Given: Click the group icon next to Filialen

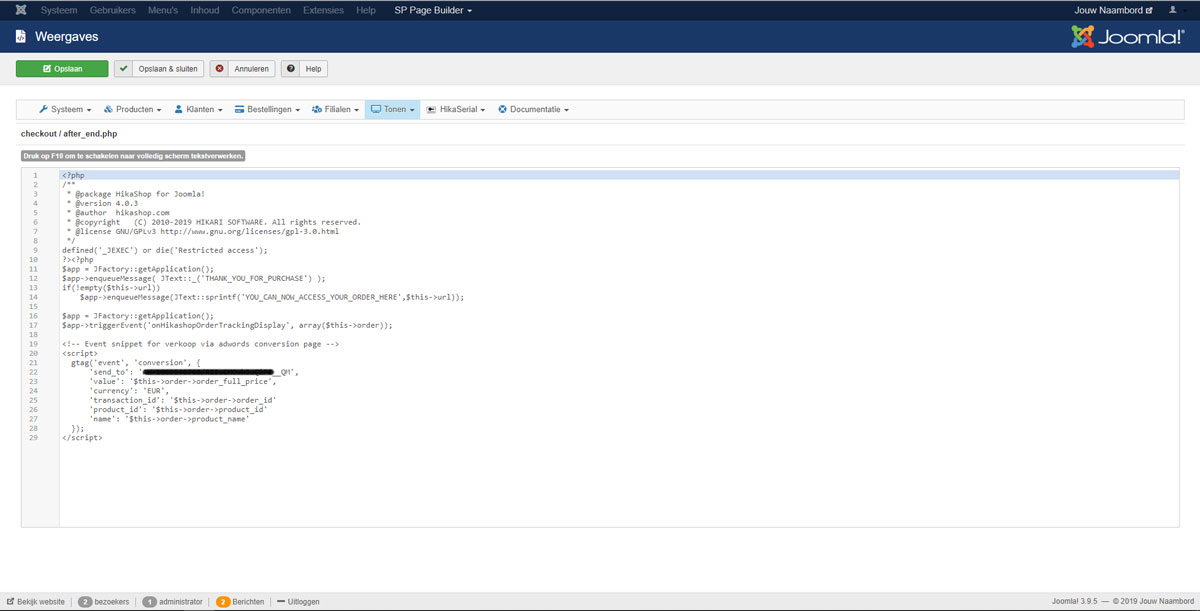Looking at the screenshot, I should (x=317, y=109).
